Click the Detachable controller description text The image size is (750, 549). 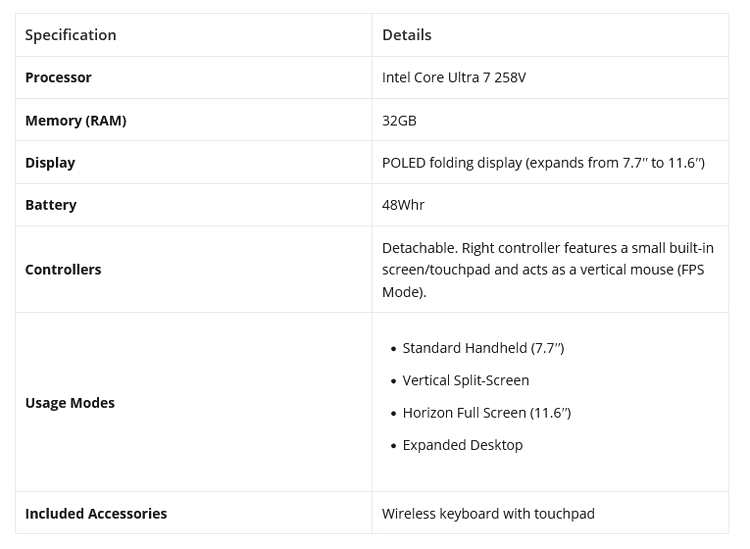pyautogui.click(x=547, y=248)
